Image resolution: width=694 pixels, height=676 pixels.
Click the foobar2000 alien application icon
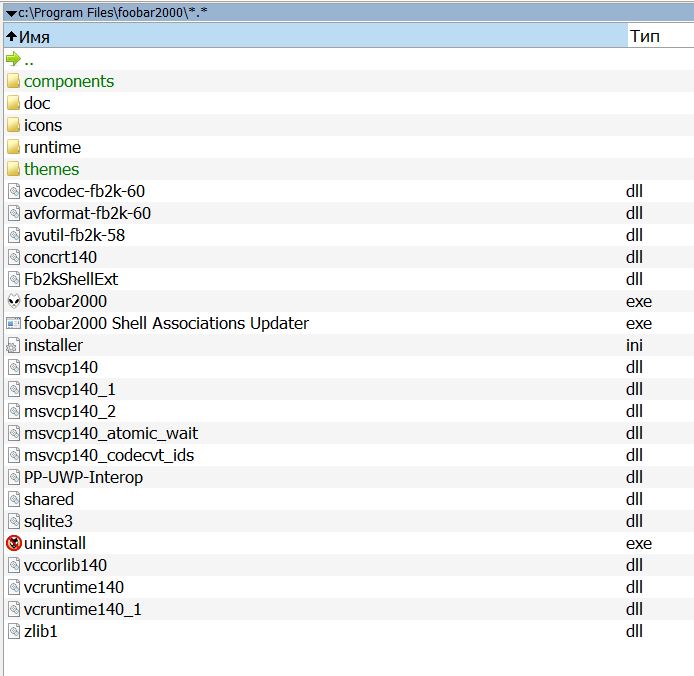tap(13, 301)
